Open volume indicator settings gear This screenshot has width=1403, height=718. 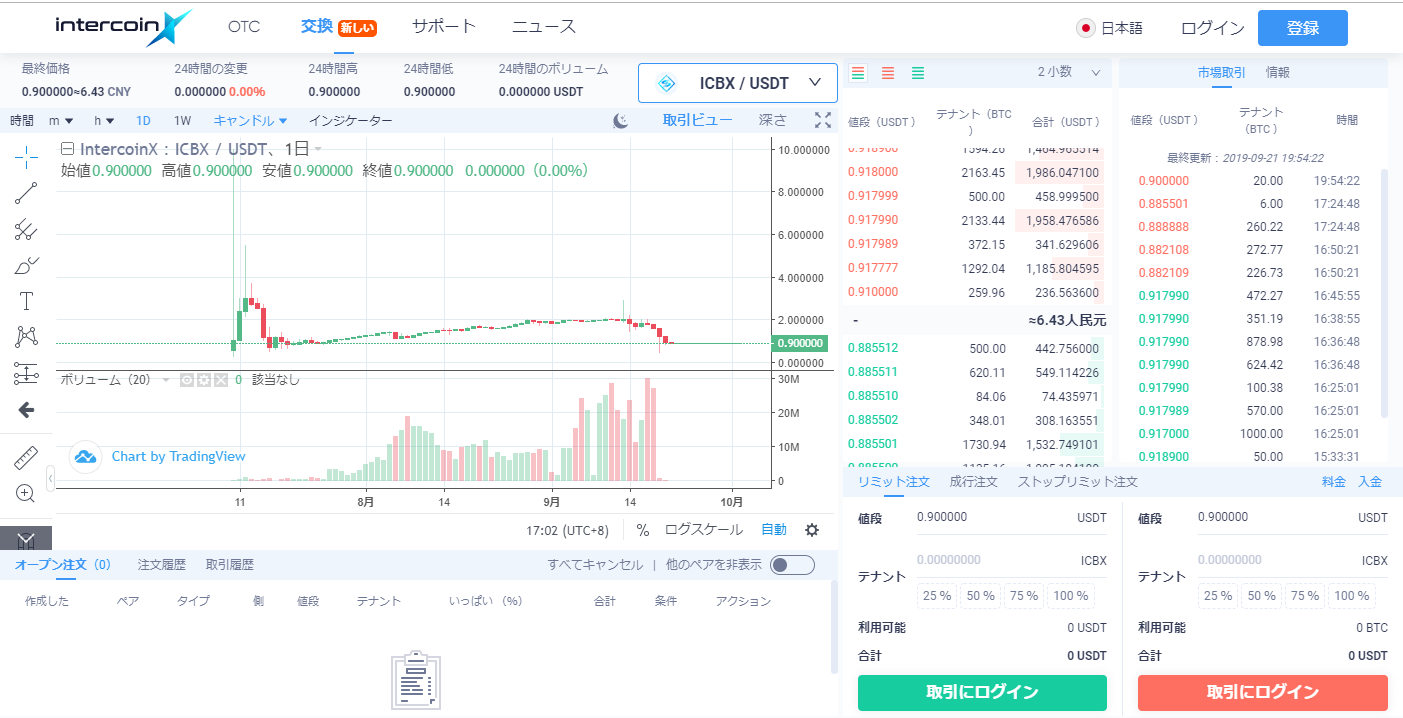point(203,380)
